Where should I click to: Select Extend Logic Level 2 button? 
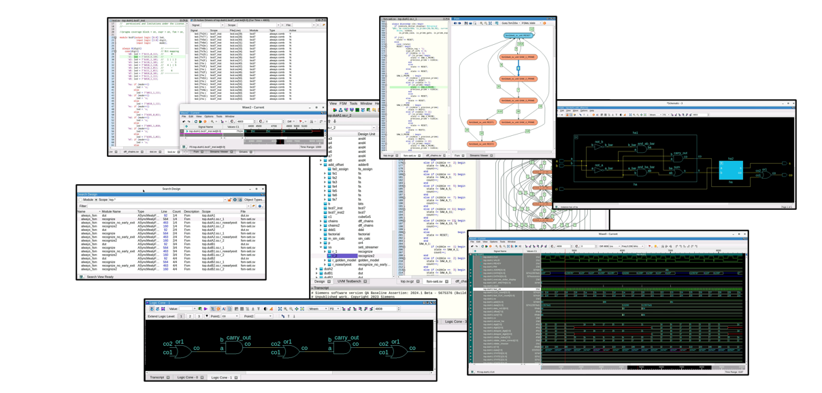point(190,316)
